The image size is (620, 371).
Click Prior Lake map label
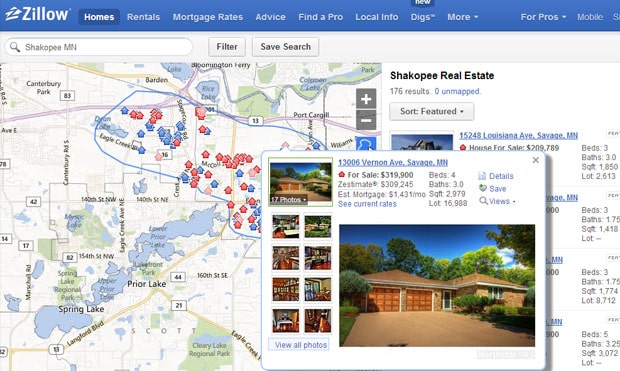(x=147, y=284)
